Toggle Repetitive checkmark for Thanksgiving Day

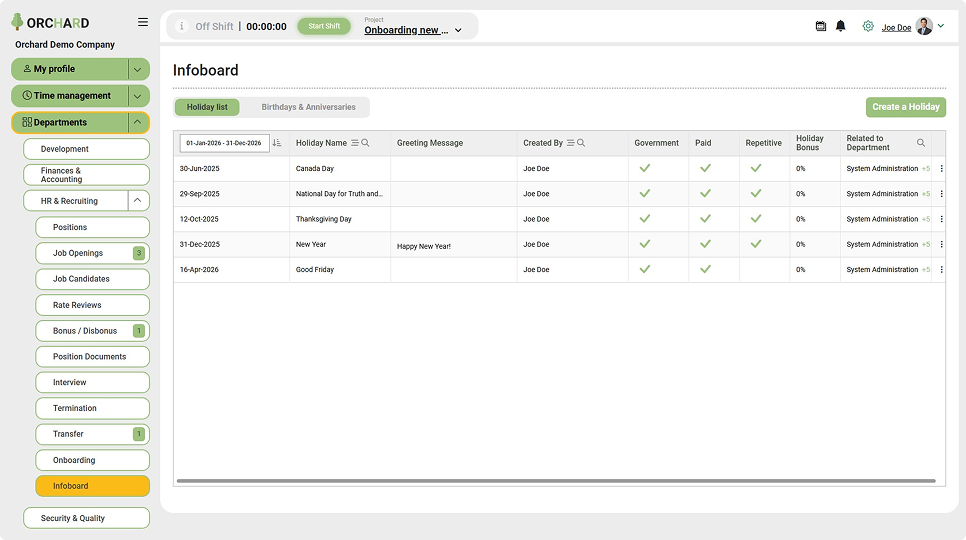756,219
